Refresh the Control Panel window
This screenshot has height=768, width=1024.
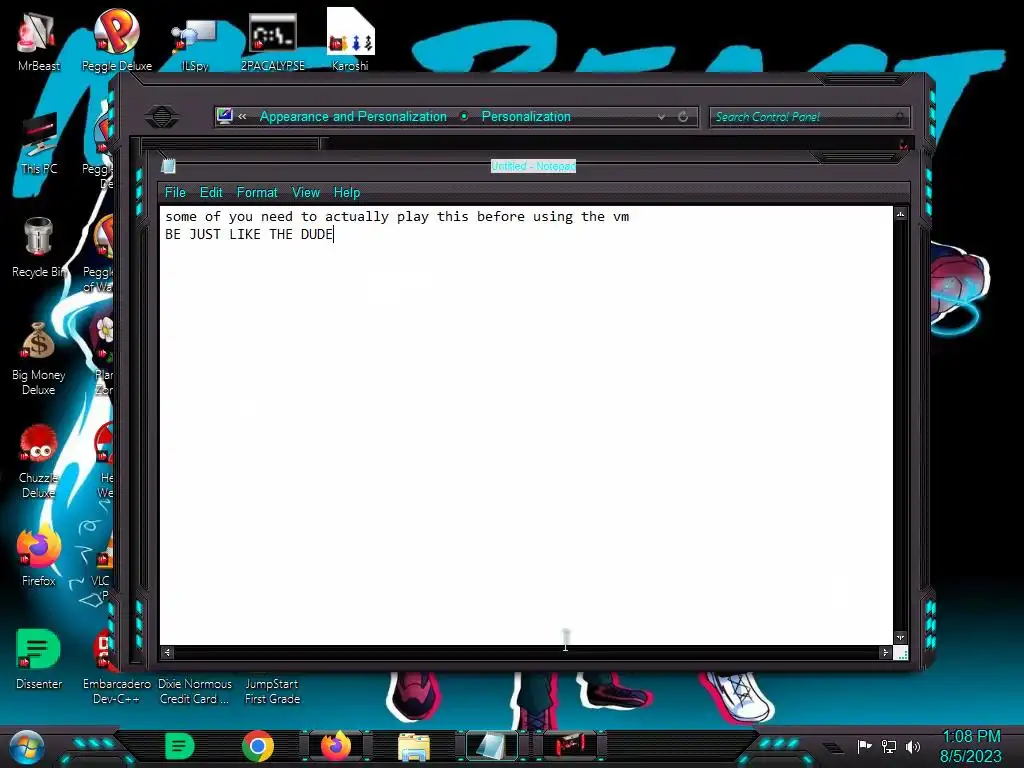click(683, 117)
